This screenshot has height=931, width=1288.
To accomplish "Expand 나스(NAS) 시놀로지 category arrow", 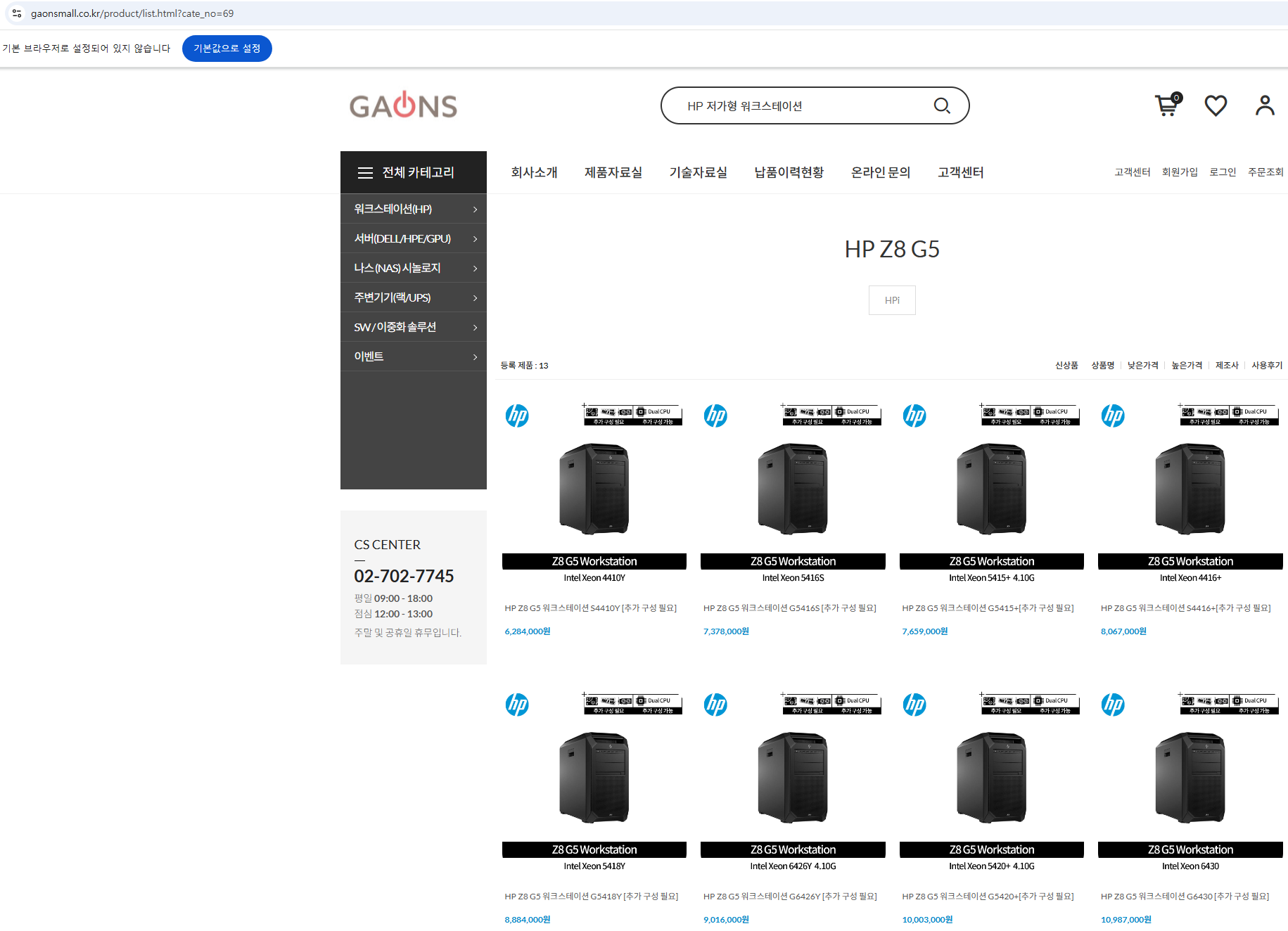I will coord(476,269).
